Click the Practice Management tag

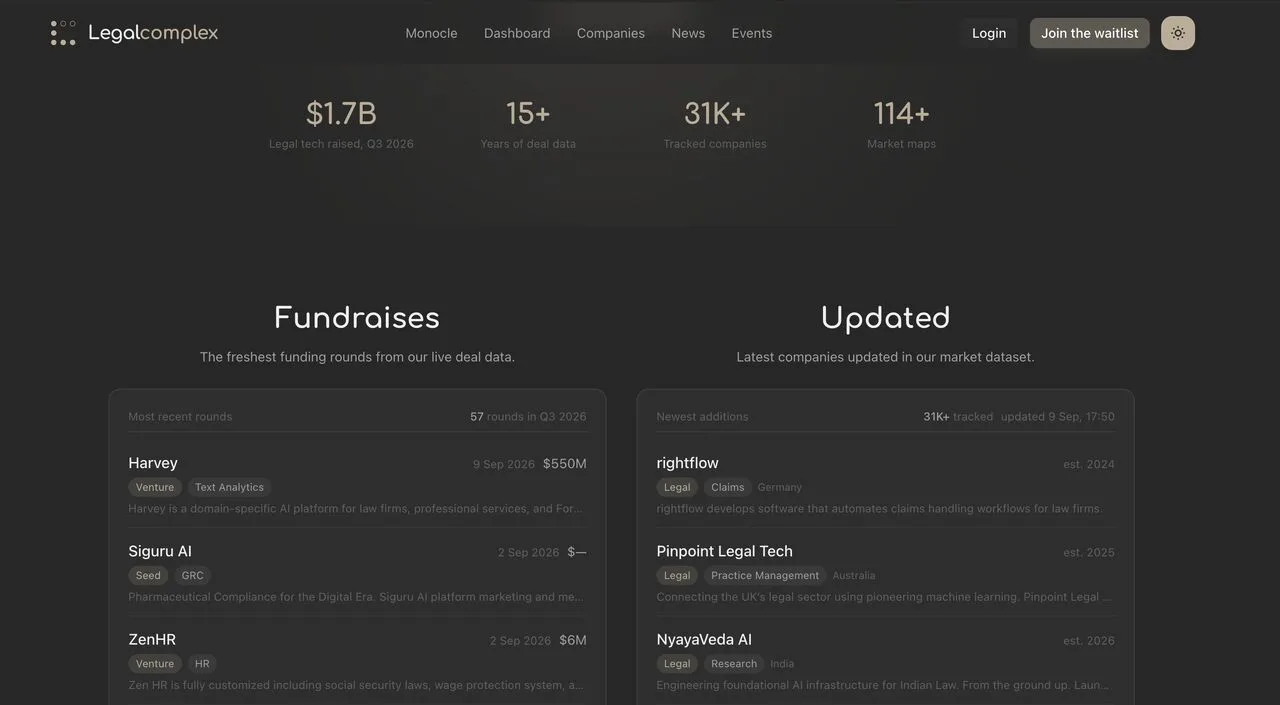coord(765,575)
